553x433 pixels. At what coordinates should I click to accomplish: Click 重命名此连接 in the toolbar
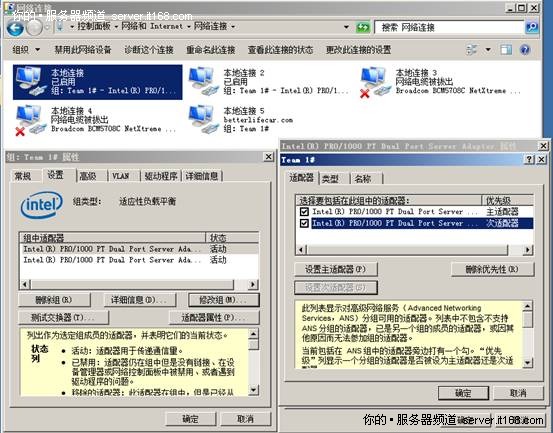click(211, 50)
